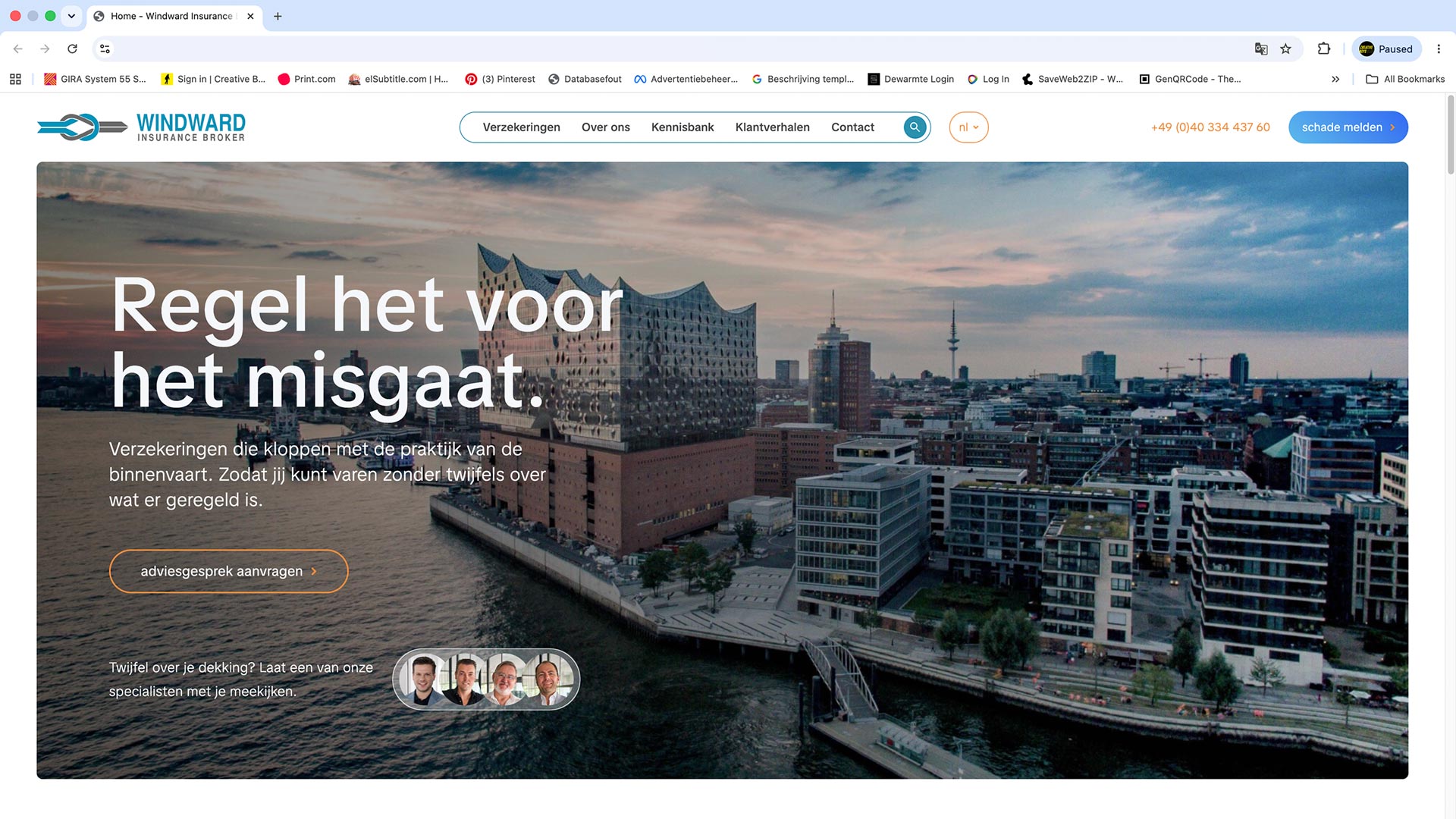Open GIRA System 55 bookmark
1456x819 pixels.
(95, 79)
